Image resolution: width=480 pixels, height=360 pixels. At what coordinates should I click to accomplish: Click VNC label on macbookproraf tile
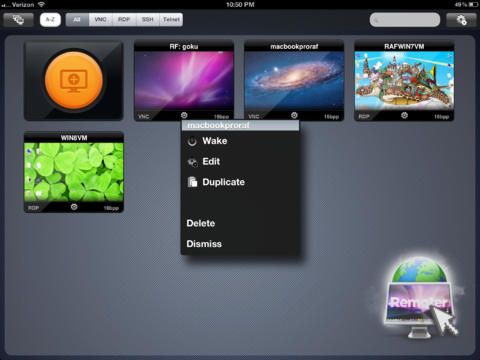pos(254,116)
